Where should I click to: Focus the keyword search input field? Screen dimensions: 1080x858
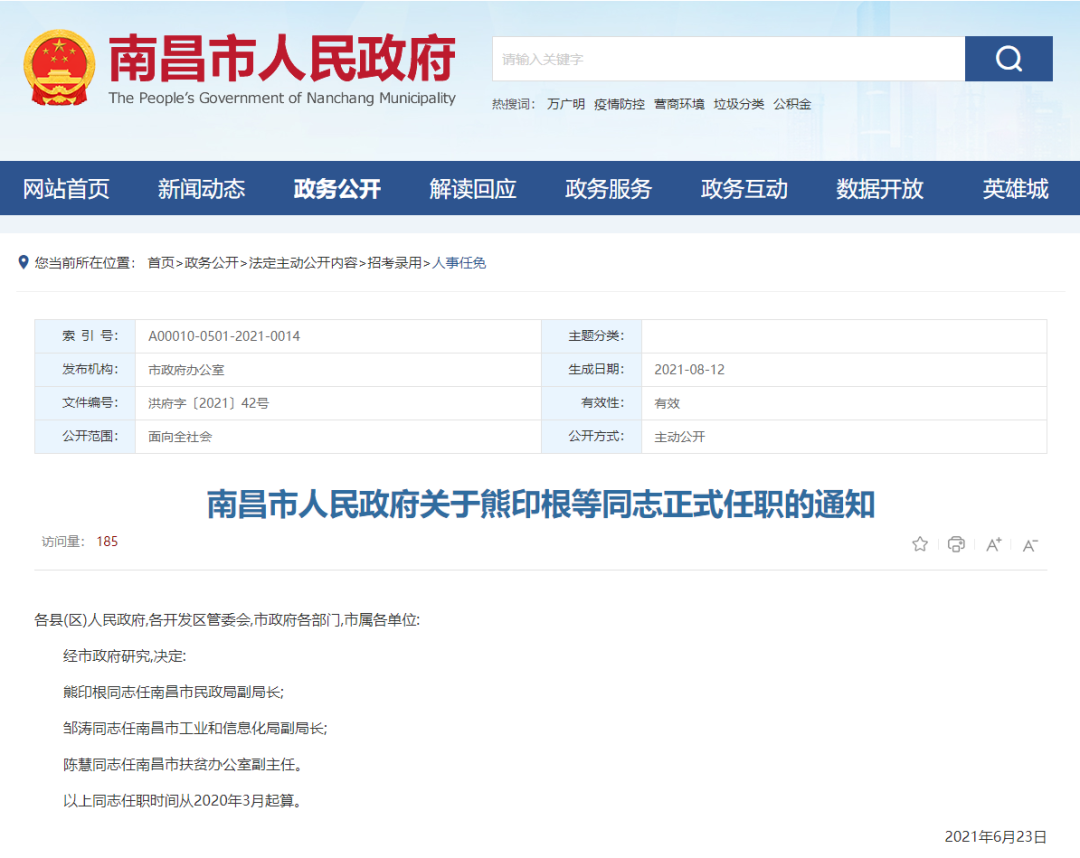(x=729, y=59)
